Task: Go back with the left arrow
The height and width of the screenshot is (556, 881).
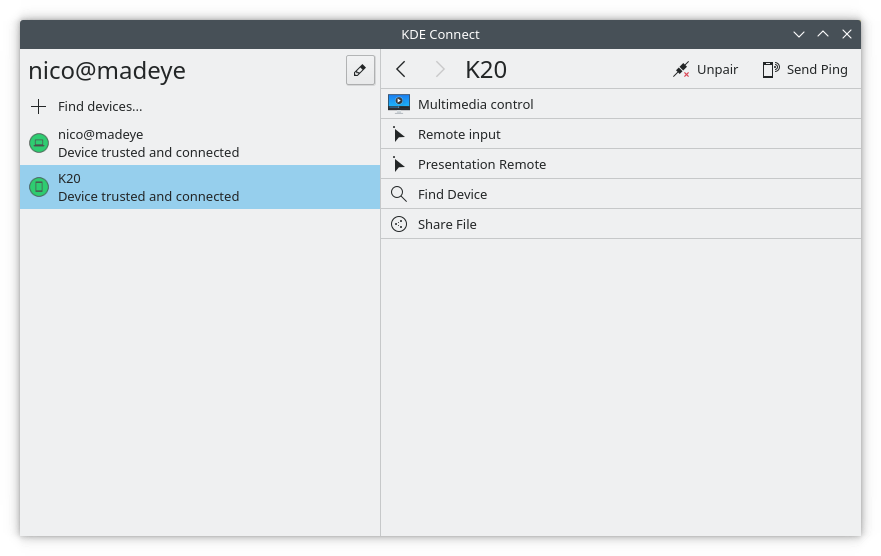Action: coord(401,69)
